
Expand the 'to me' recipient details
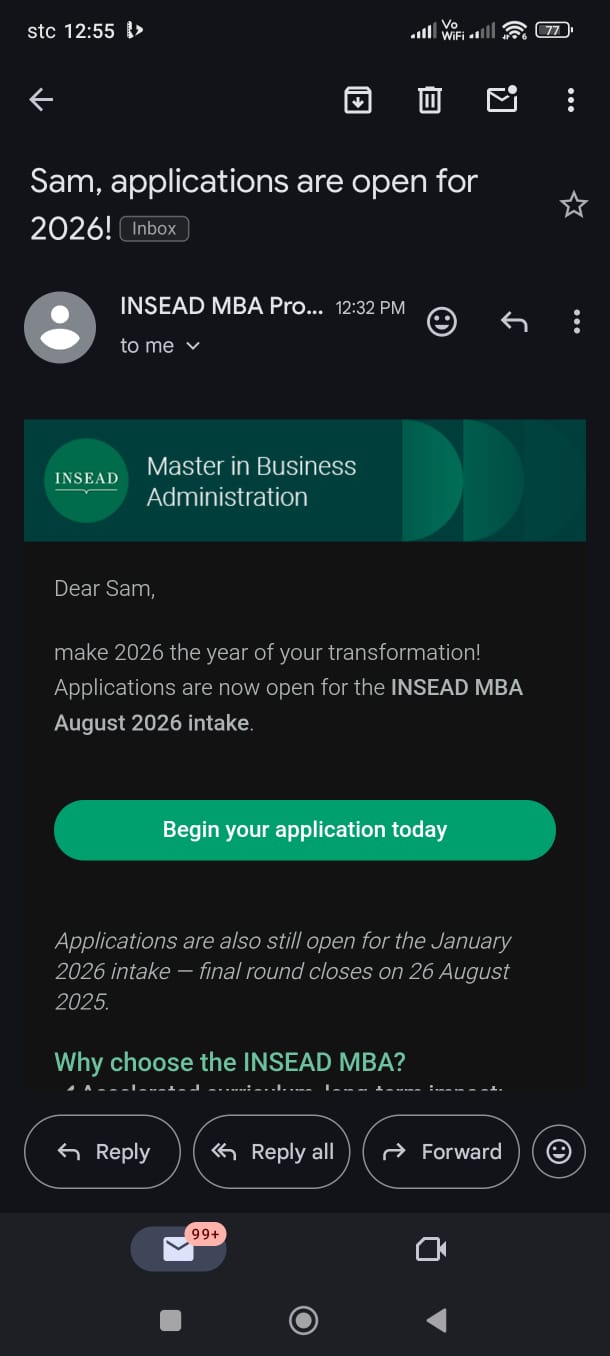[160, 346]
